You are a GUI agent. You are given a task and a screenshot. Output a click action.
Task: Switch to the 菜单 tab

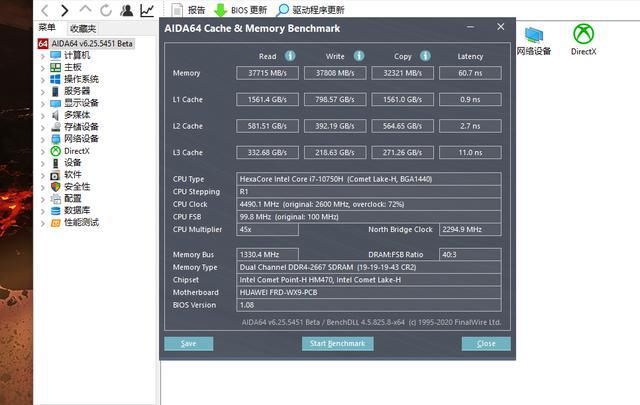click(x=47, y=29)
